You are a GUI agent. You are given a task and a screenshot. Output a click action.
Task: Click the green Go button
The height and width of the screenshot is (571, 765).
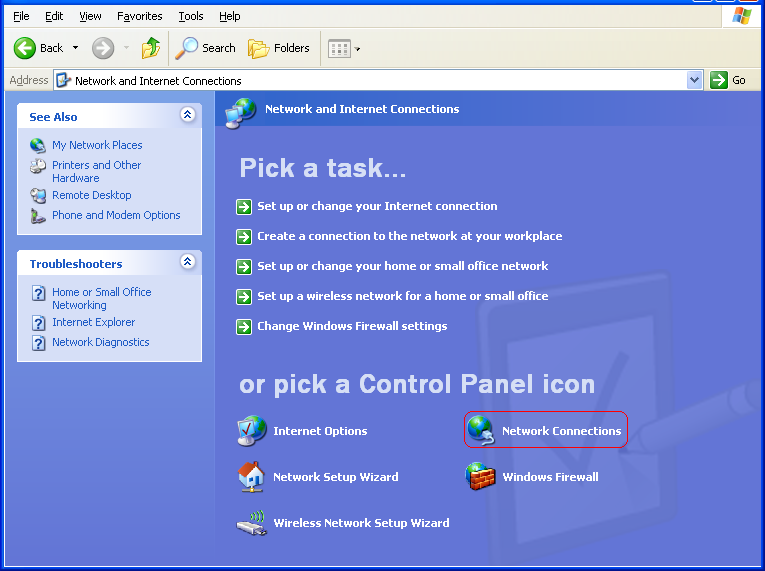[728, 80]
